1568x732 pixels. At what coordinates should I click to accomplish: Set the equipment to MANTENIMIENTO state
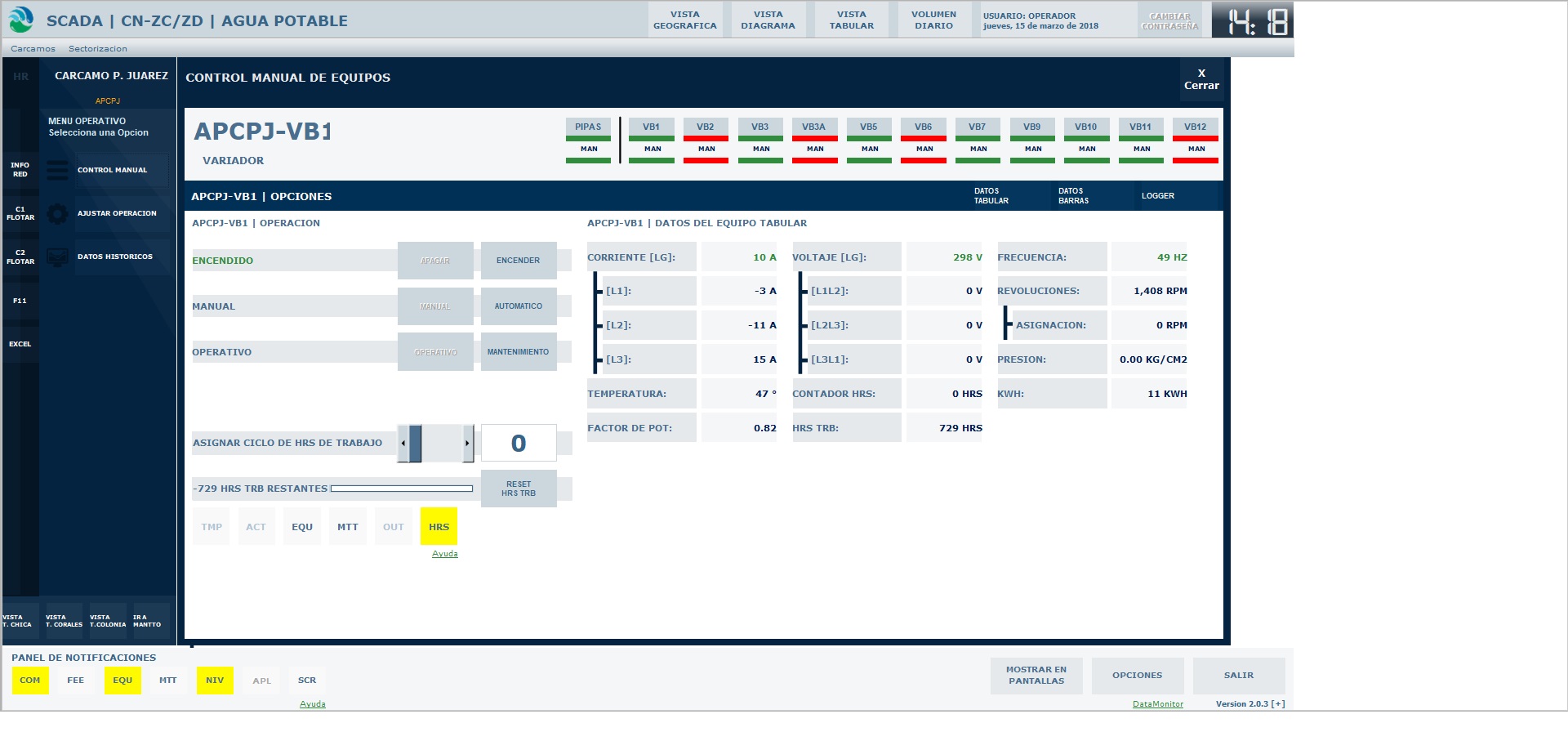[519, 352]
